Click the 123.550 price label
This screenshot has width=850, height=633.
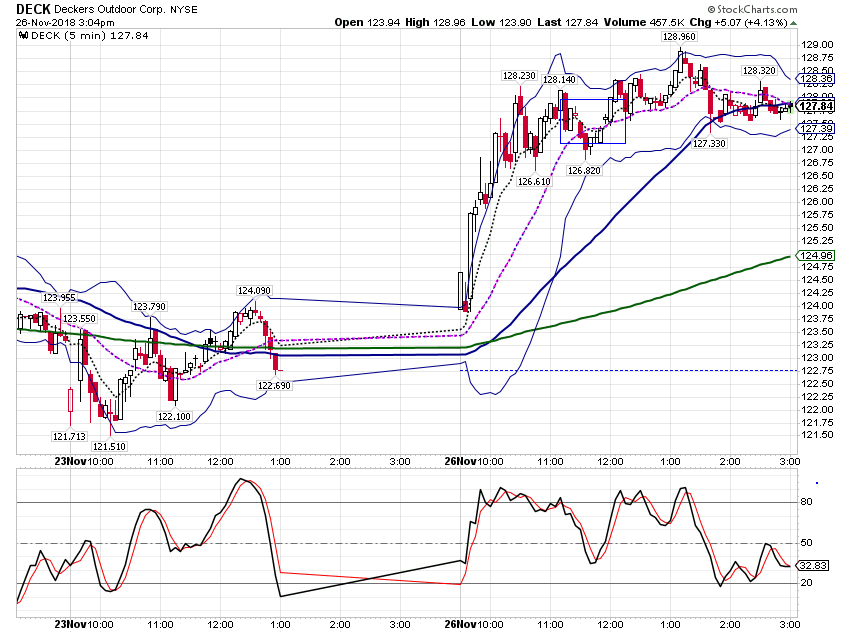point(79,319)
